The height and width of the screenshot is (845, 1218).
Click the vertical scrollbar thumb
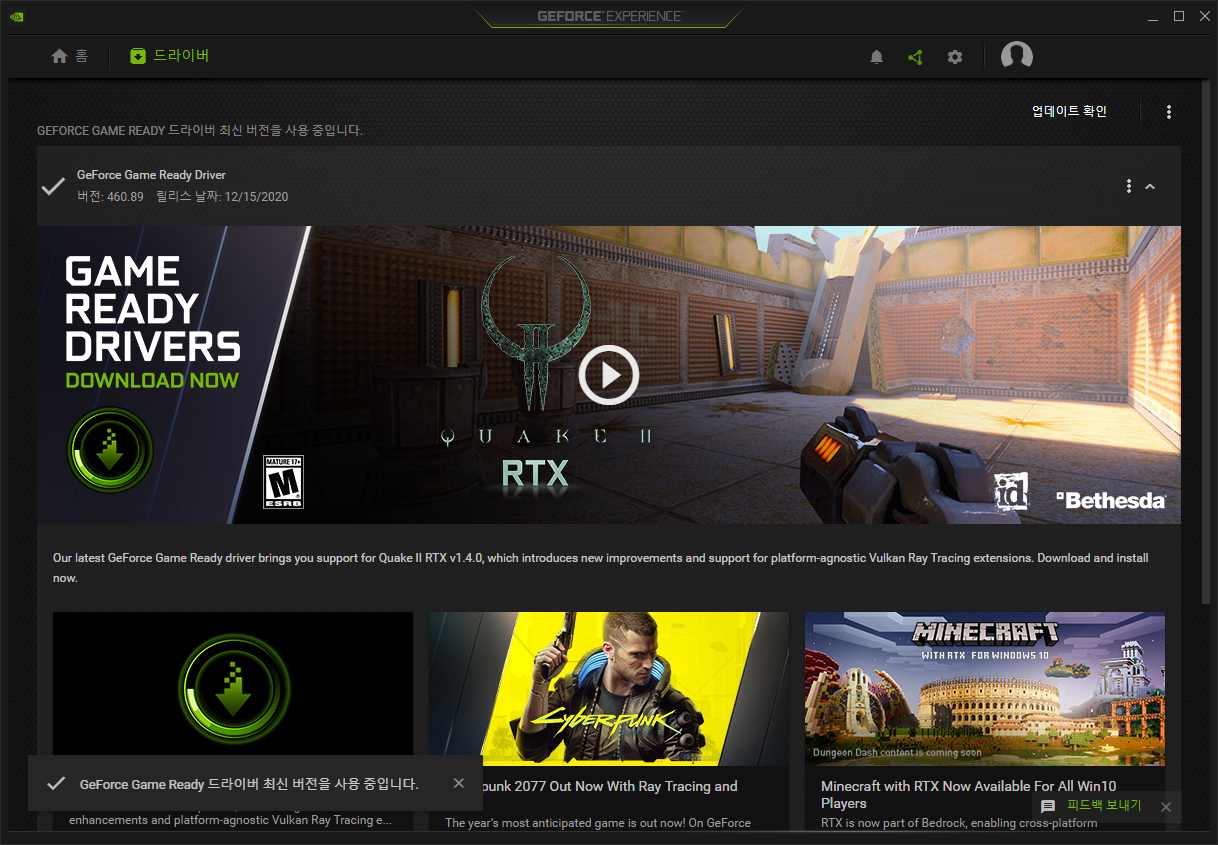point(1206,340)
